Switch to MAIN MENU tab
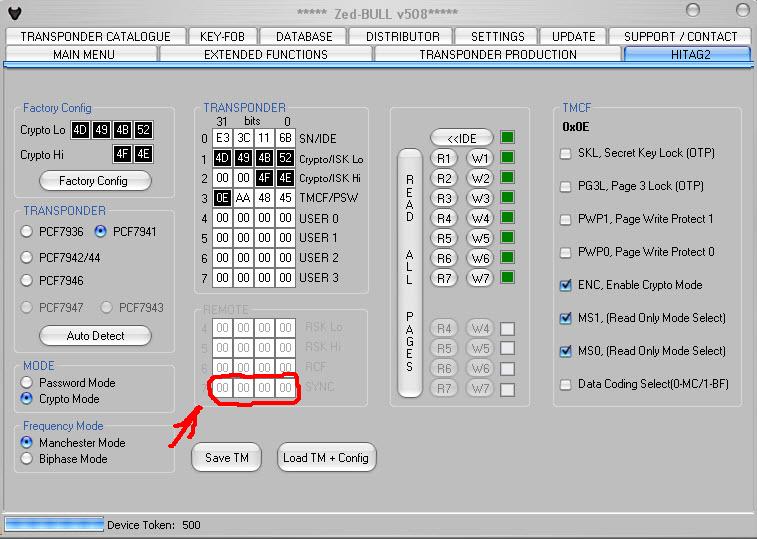 (x=83, y=54)
